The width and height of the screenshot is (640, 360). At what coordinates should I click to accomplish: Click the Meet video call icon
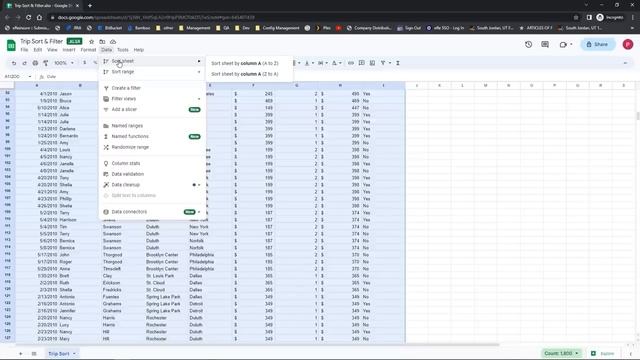[564, 44]
